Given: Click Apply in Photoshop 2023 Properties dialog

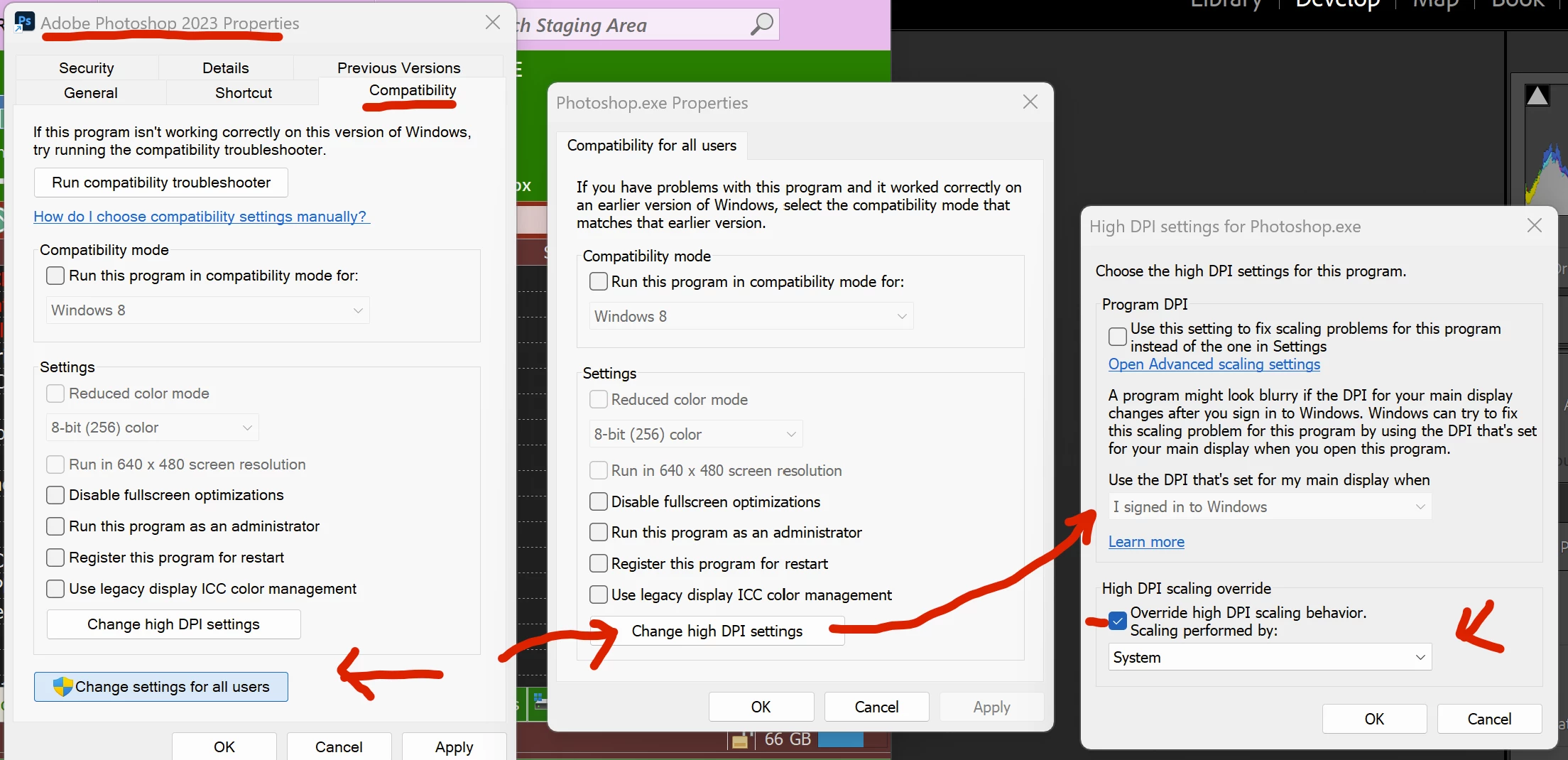Looking at the screenshot, I should (454, 747).
